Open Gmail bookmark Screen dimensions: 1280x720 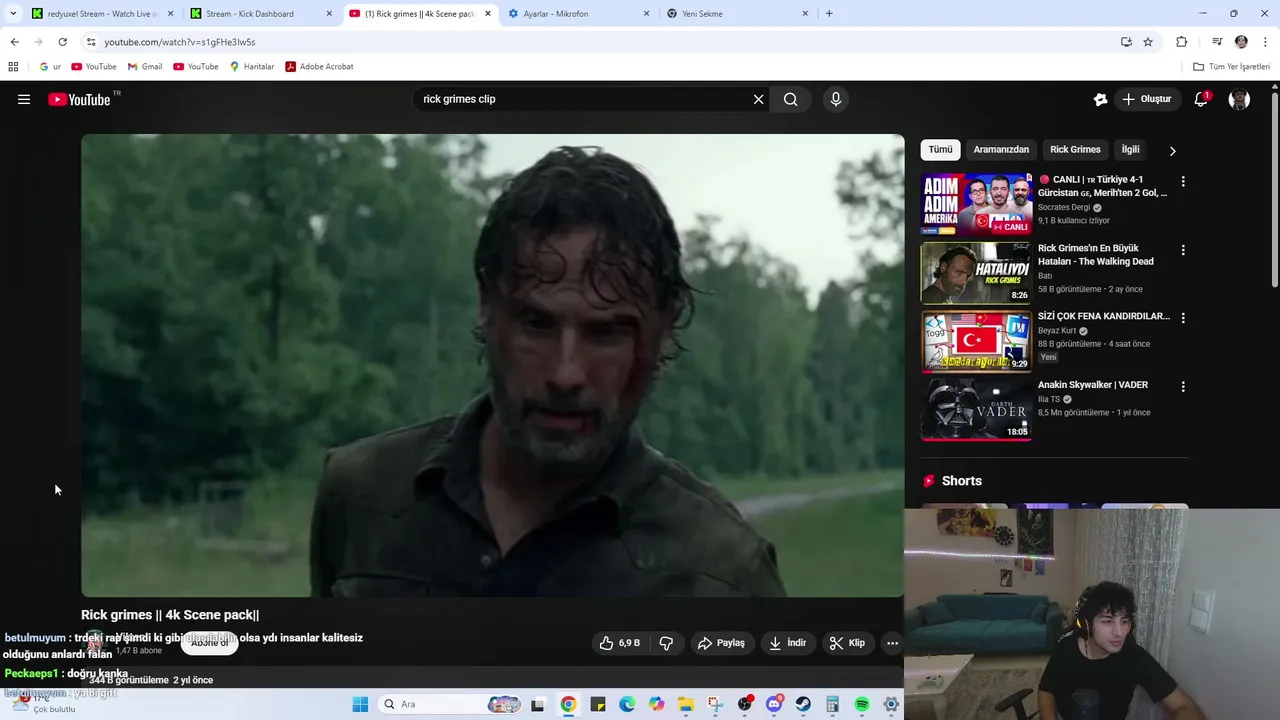point(145,66)
